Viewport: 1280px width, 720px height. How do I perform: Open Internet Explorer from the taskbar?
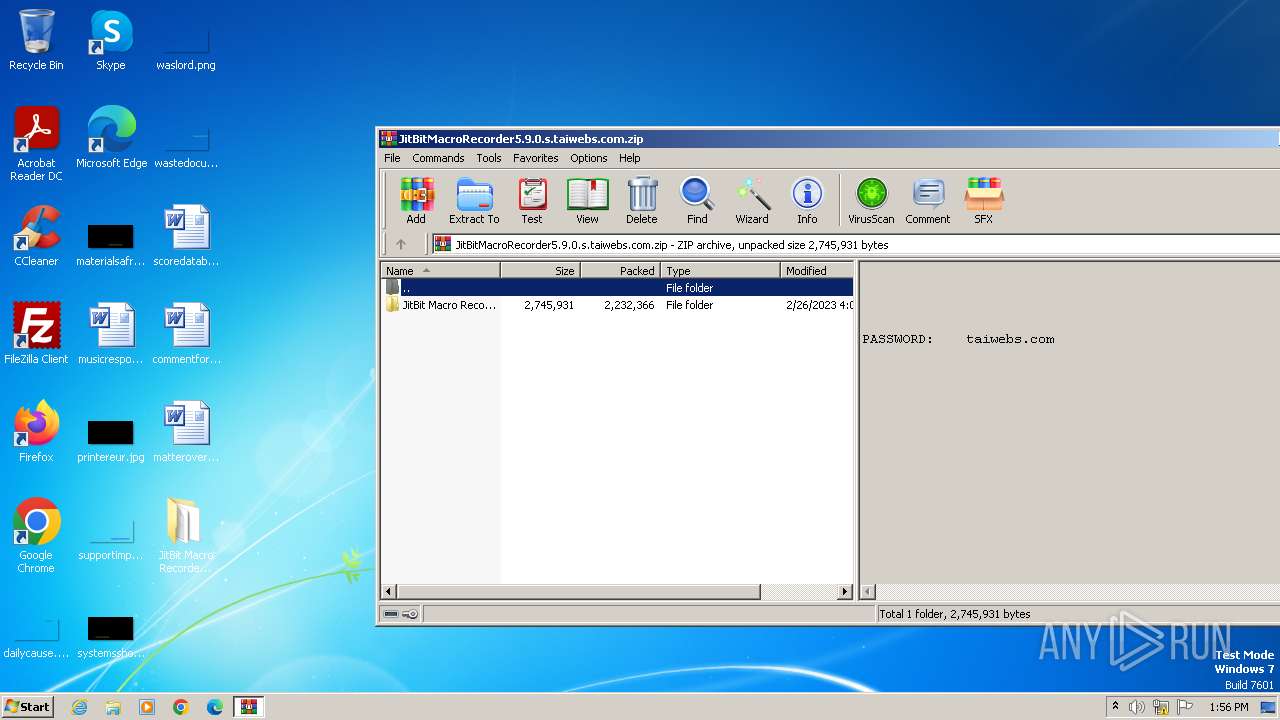[x=80, y=707]
